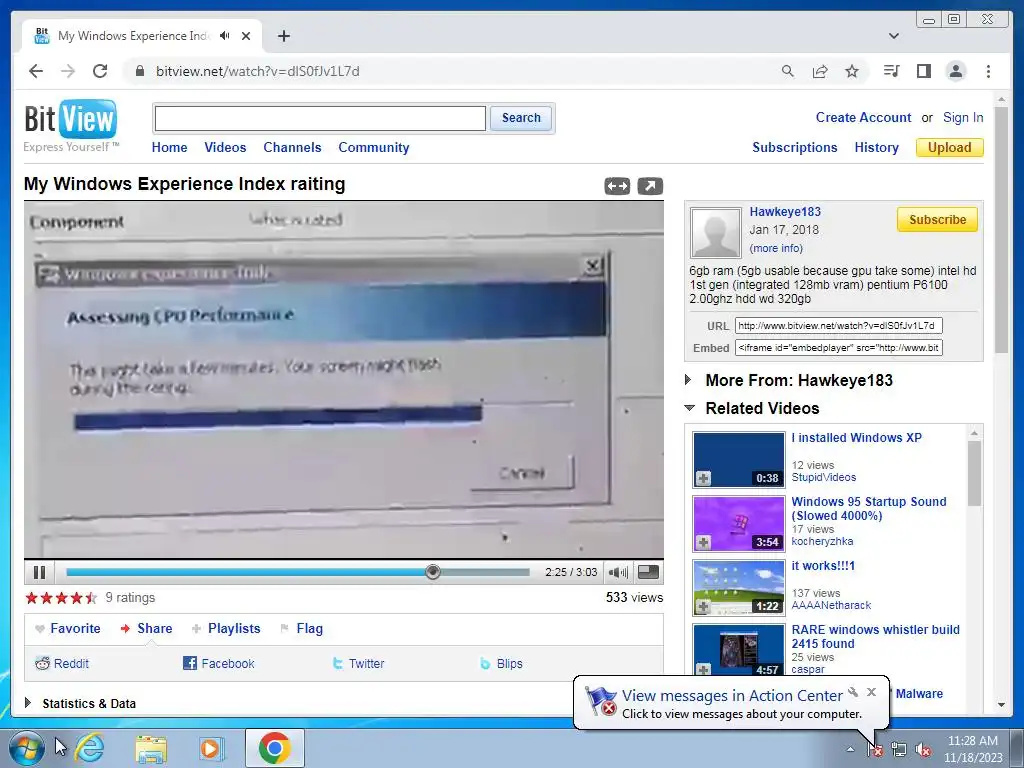
Task: Open Hawkeye183 channel link
Action: [x=785, y=212]
